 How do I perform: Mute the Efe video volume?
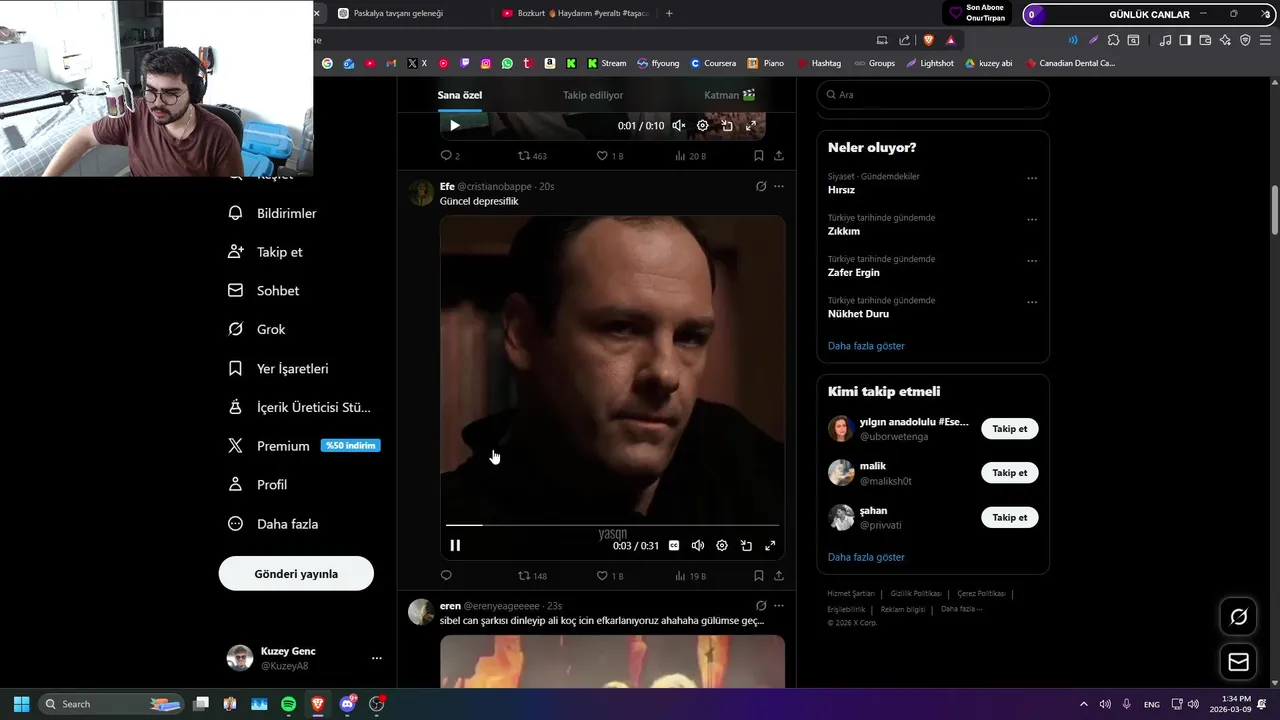(698, 545)
